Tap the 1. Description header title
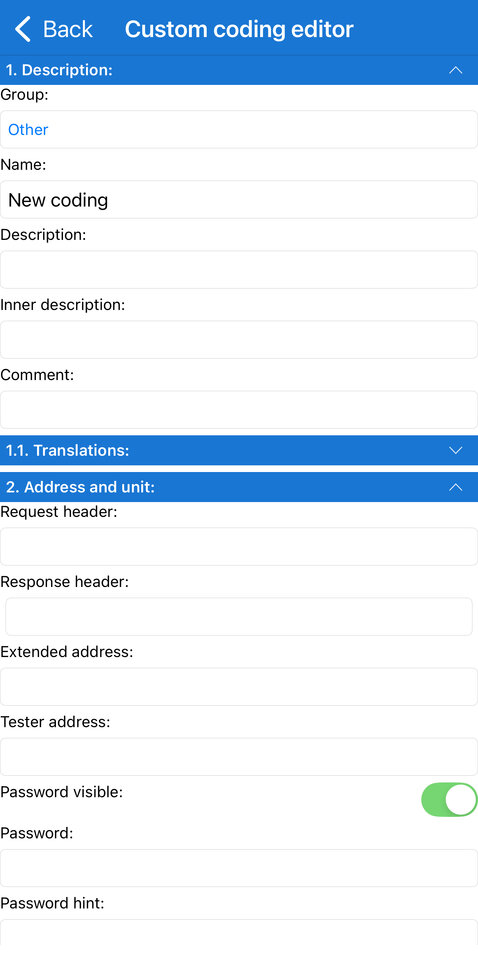Viewport: 478px width, 960px height. tap(59, 70)
